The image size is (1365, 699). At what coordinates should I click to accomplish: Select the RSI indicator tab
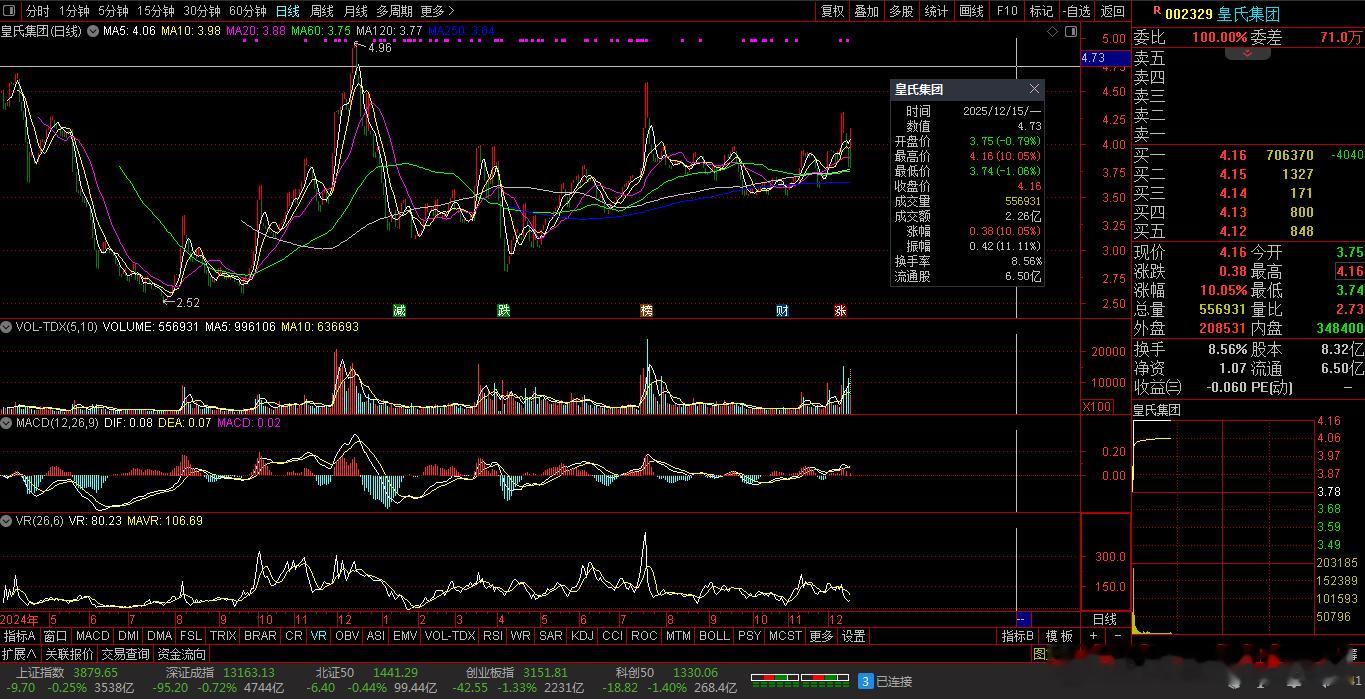pyautogui.click(x=493, y=636)
